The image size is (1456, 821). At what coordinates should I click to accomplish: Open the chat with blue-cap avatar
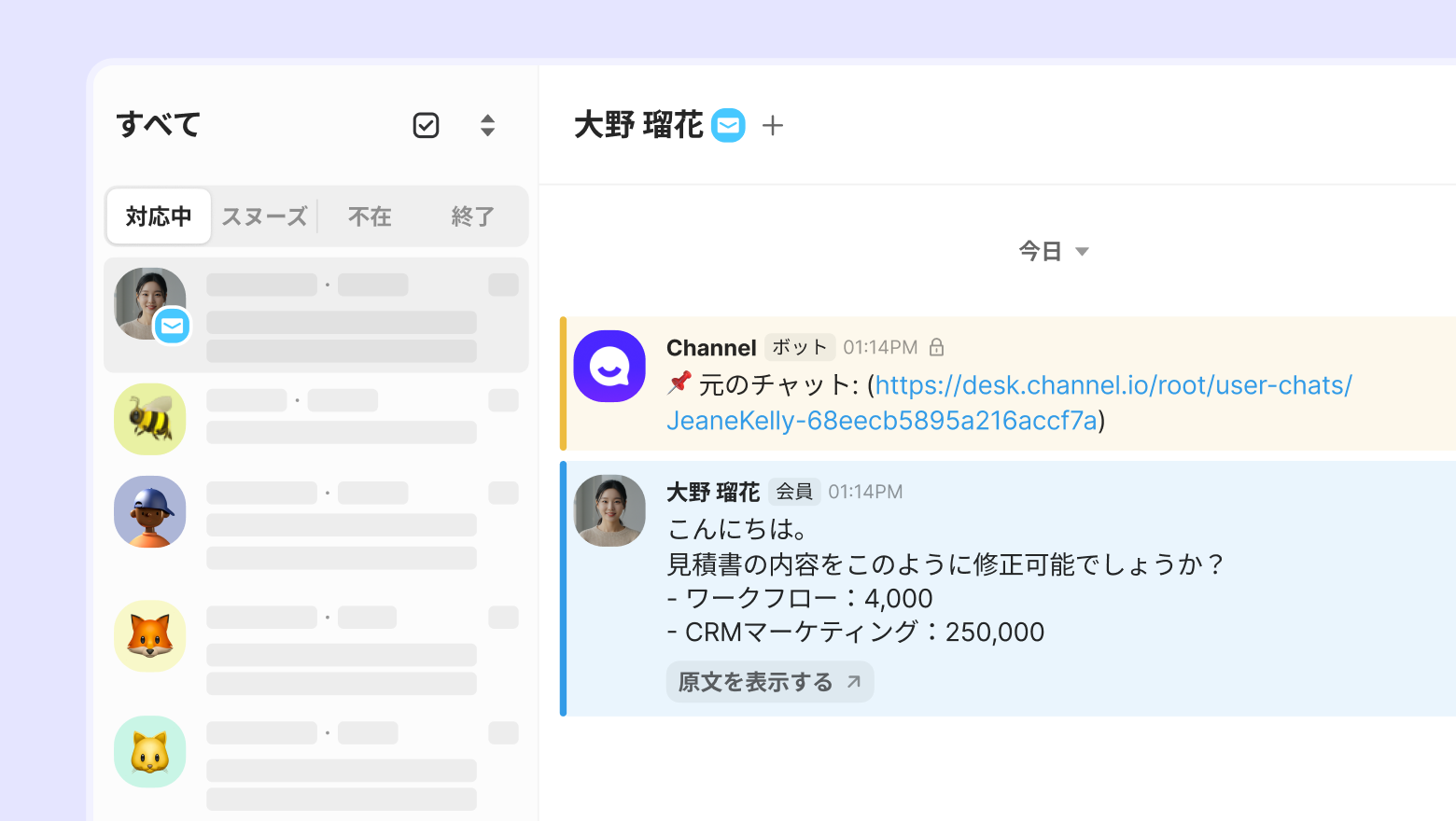click(x=316, y=522)
